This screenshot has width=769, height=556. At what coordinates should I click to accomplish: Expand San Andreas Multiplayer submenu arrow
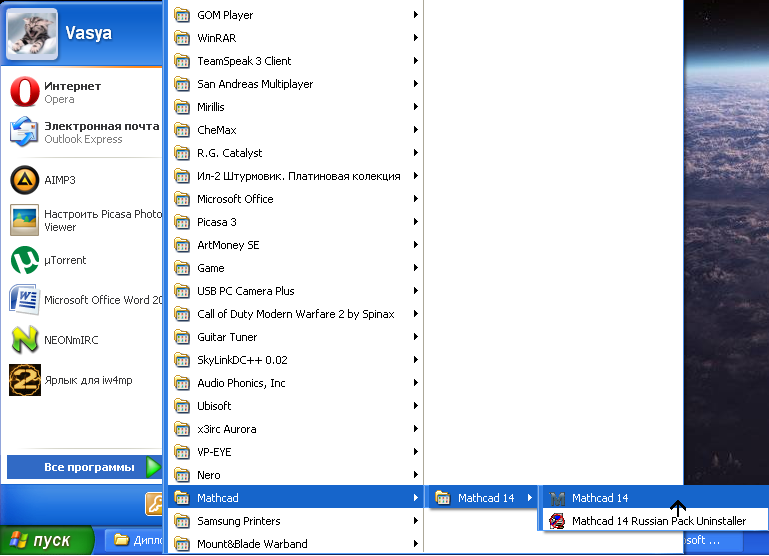[415, 84]
